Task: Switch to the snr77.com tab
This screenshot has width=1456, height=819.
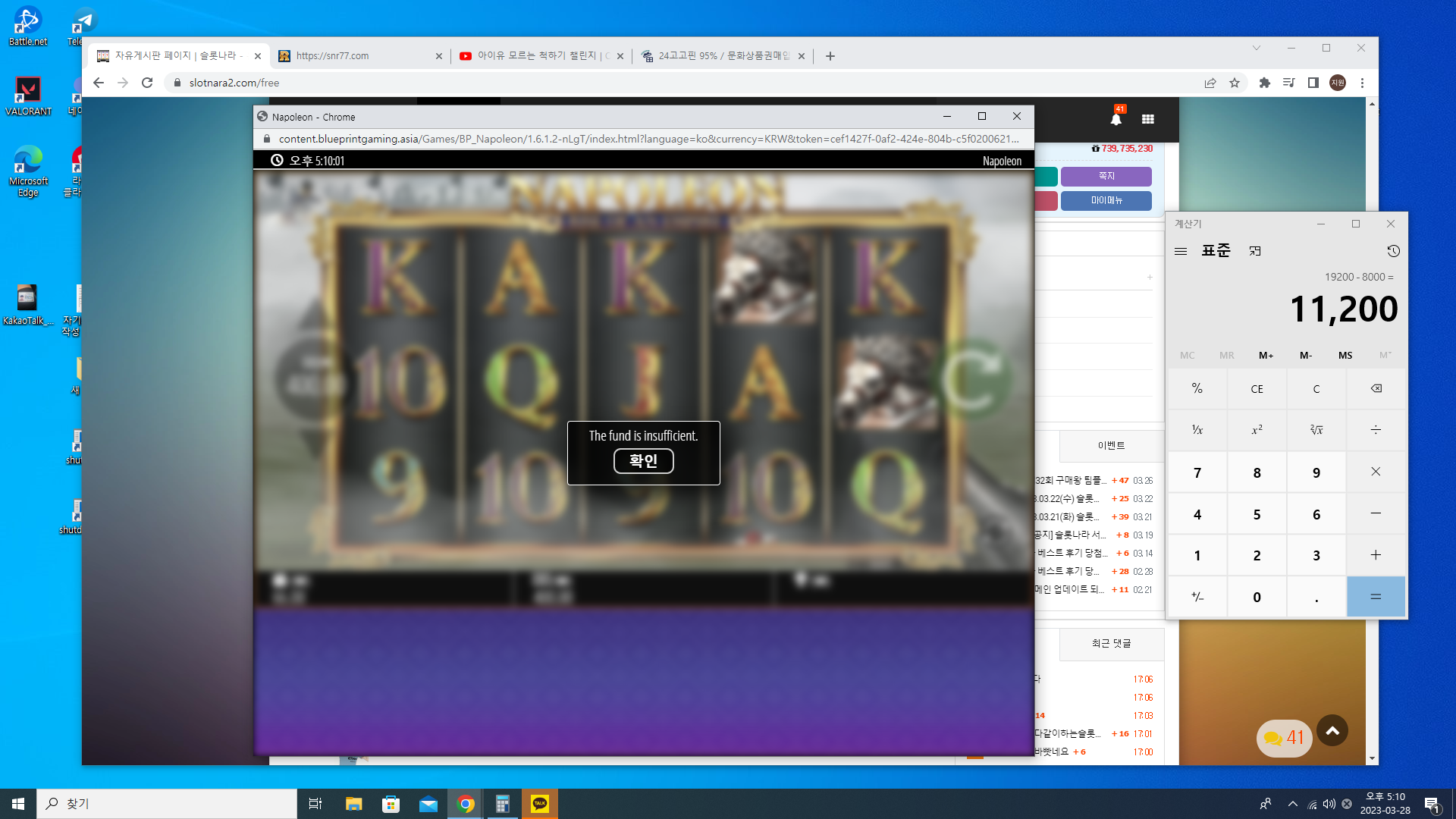Action: click(x=360, y=56)
